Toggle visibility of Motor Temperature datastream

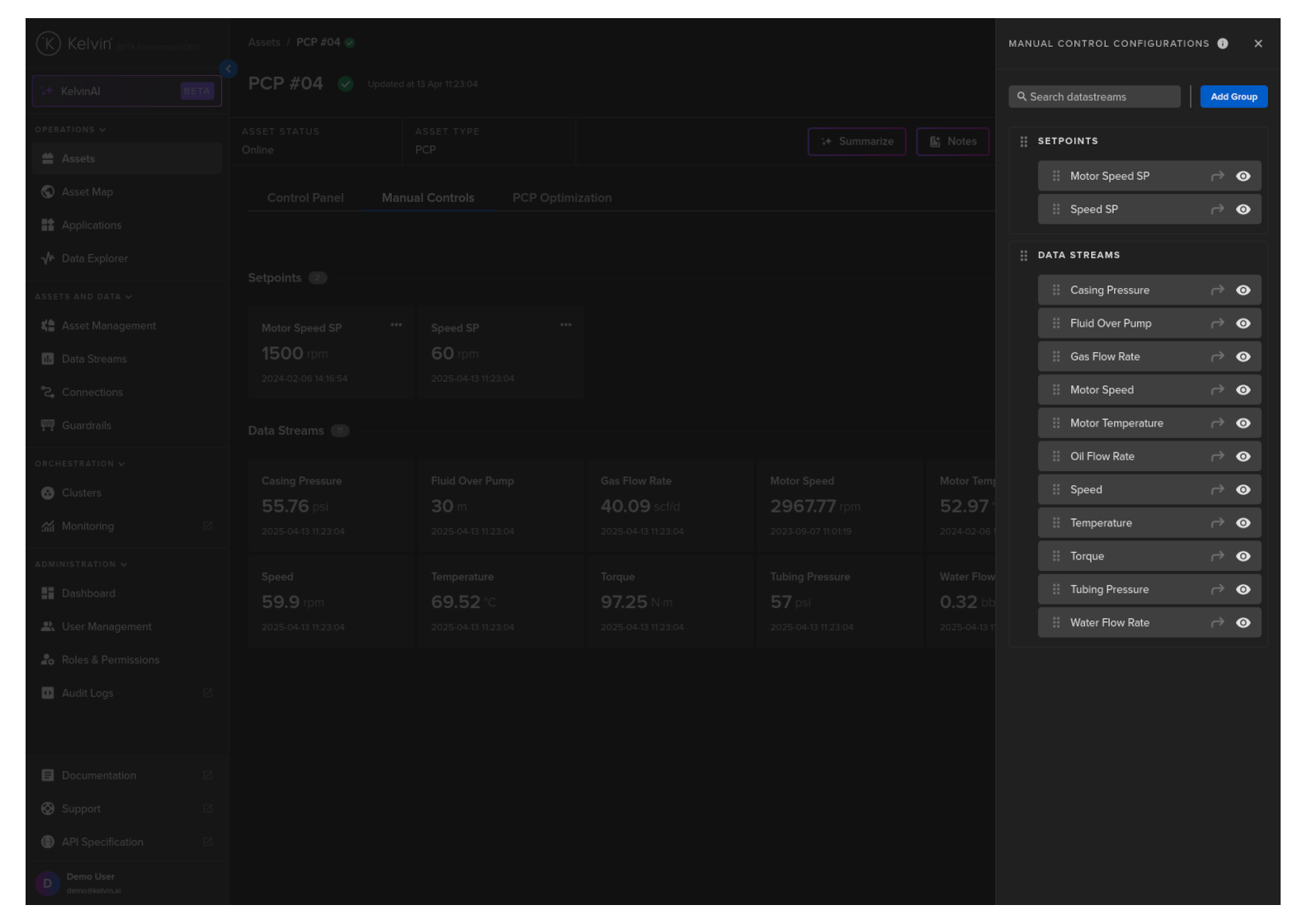1243,423
